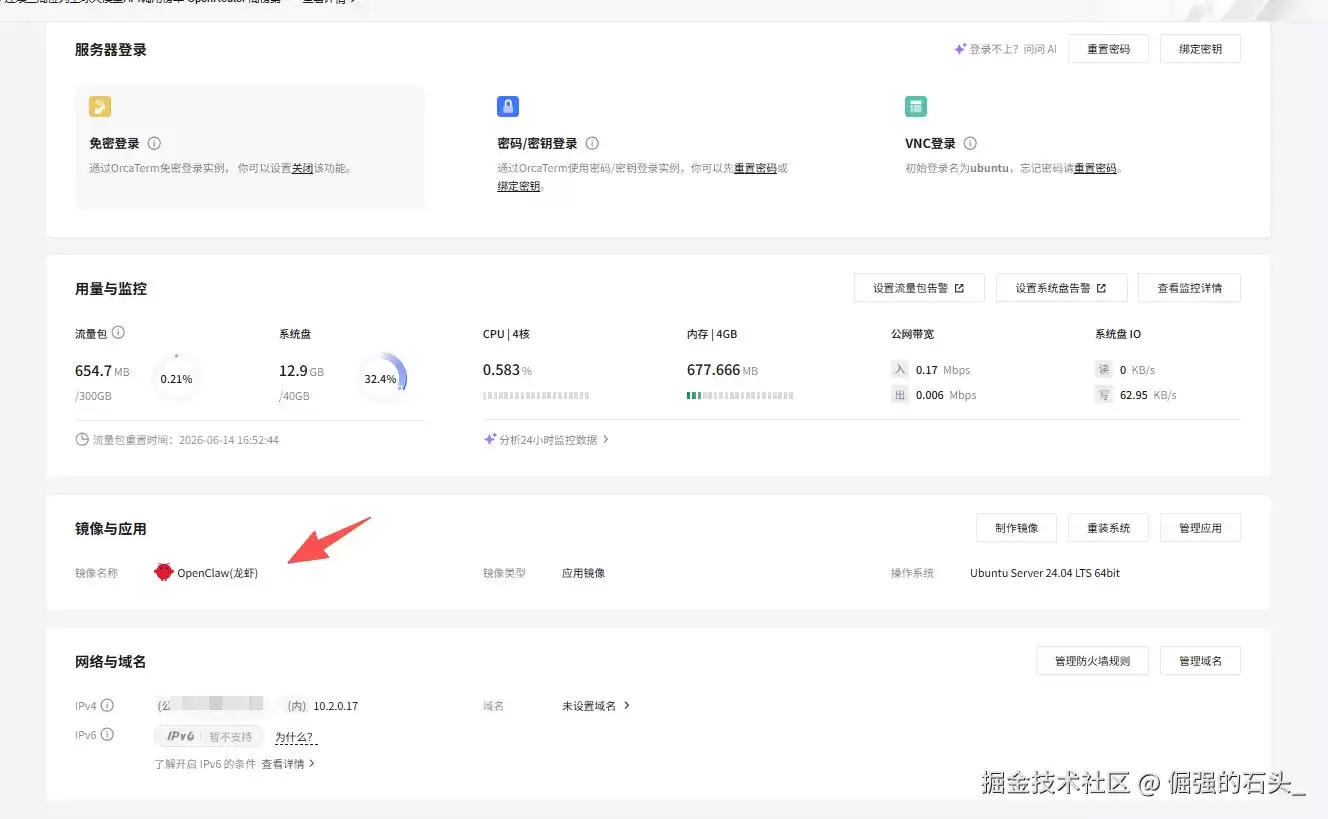Click the memory usage bar

[740, 396]
